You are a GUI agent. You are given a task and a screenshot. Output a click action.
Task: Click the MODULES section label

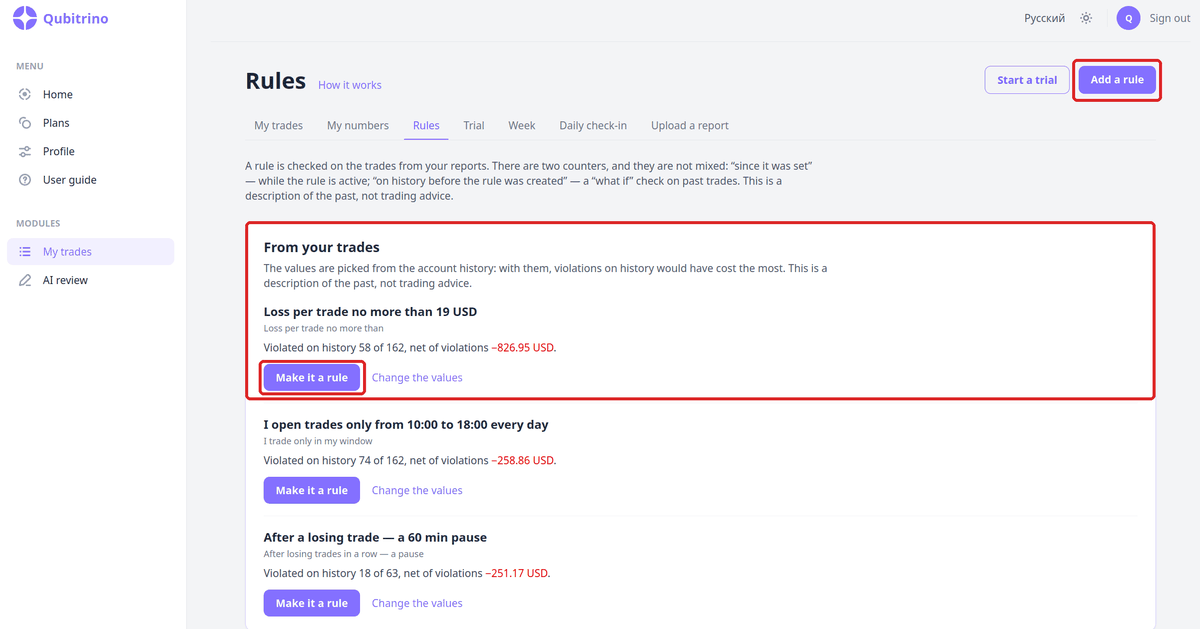tap(38, 224)
